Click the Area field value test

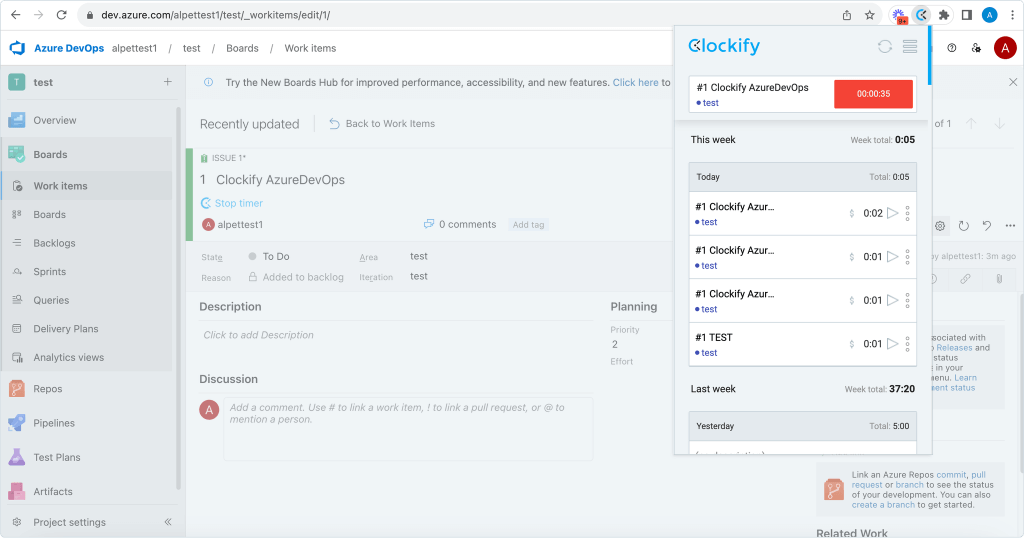pyautogui.click(x=419, y=256)
